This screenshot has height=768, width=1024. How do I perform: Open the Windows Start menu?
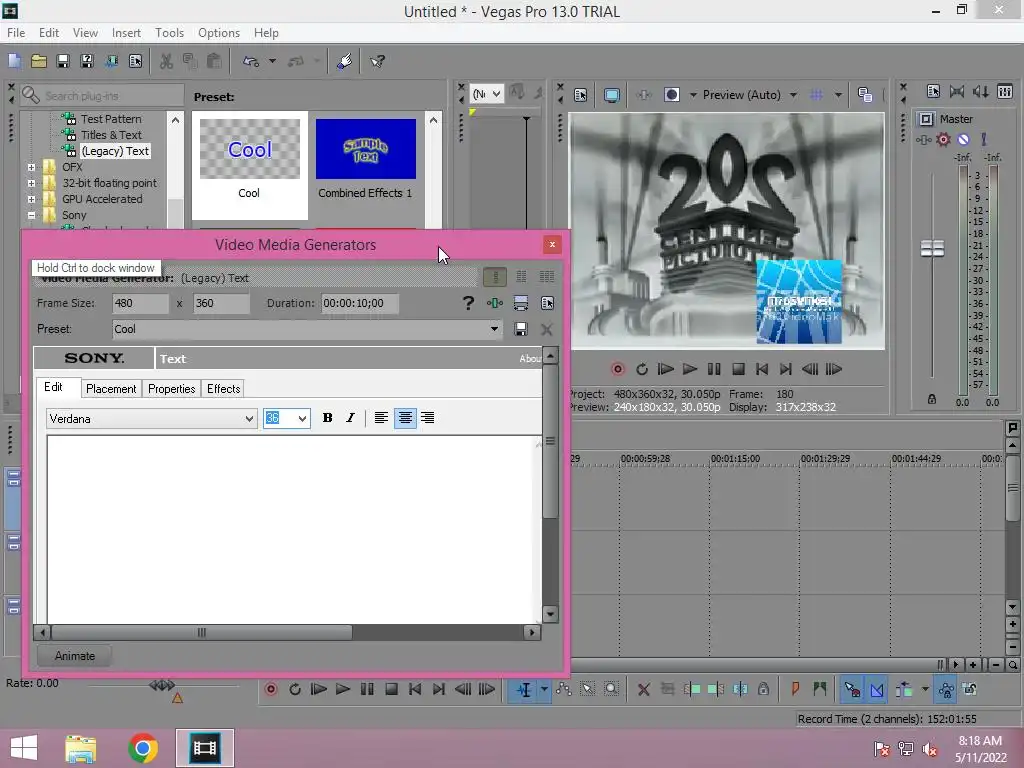coord(24,748)
